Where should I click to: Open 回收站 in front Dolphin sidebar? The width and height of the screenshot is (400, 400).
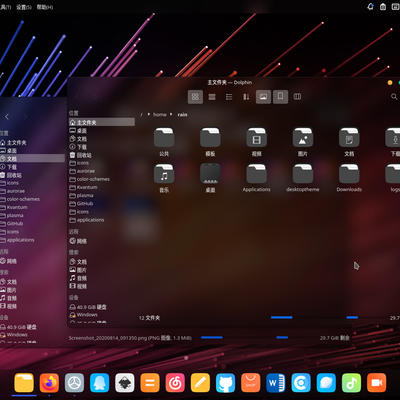[x=102, y=155]
